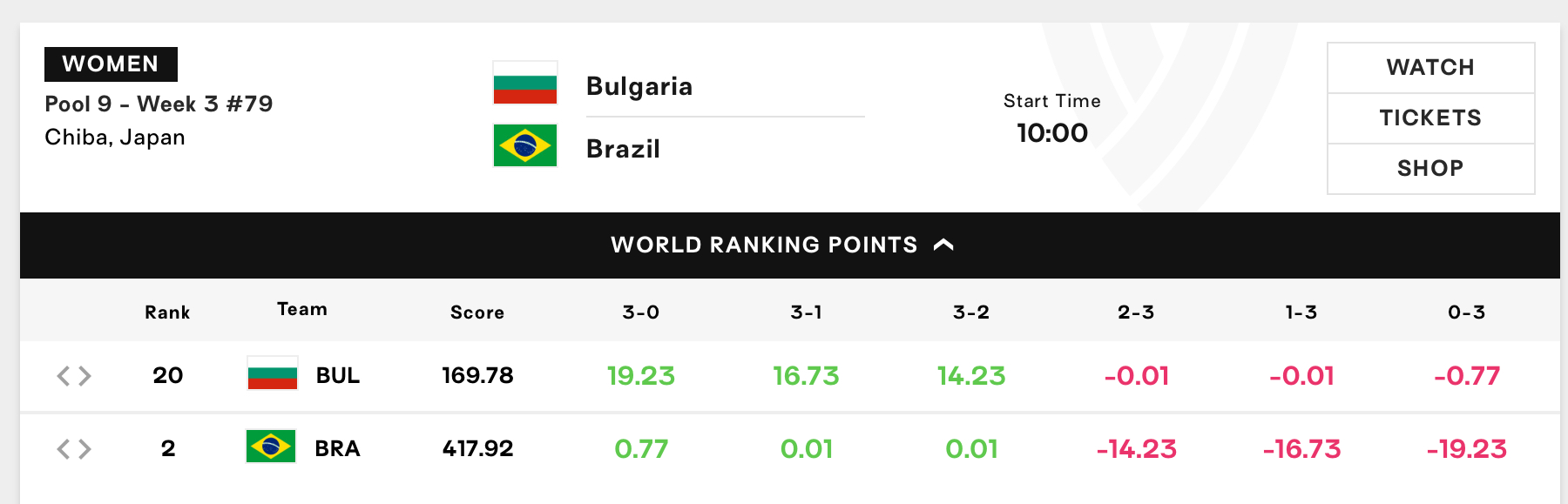Click the Bulgaria flag in match header
Viewport: 1568px width, 504px height.
[x=524, y=83]
